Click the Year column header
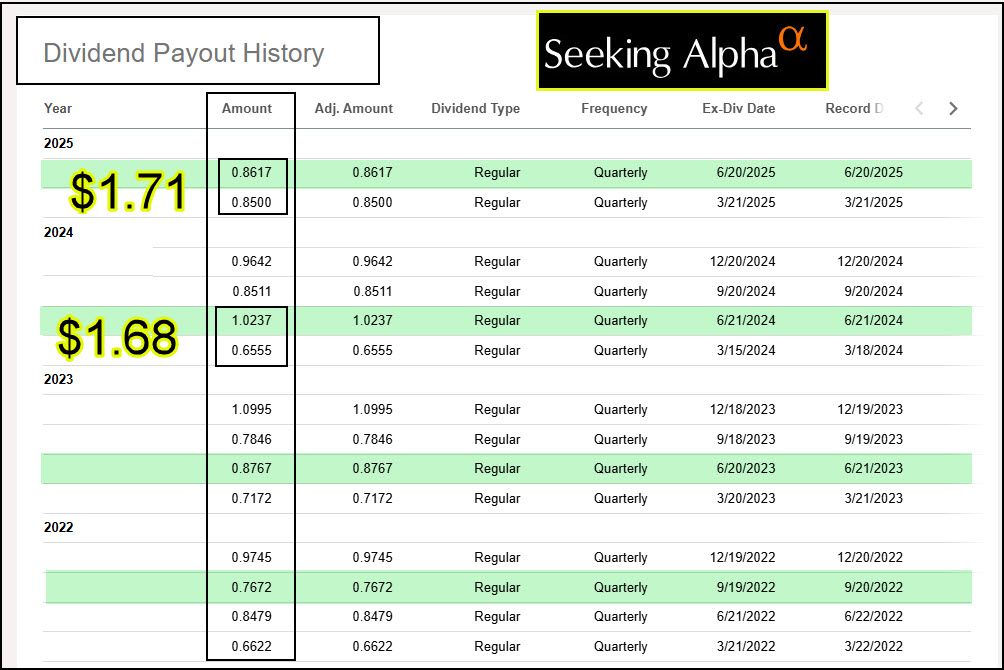This screenshot has width=1004, height=670. tap(58, 109)
